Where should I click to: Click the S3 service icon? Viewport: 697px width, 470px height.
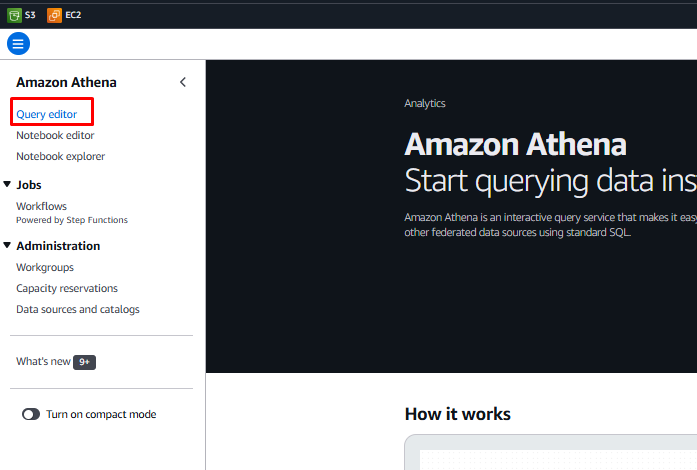14,15
